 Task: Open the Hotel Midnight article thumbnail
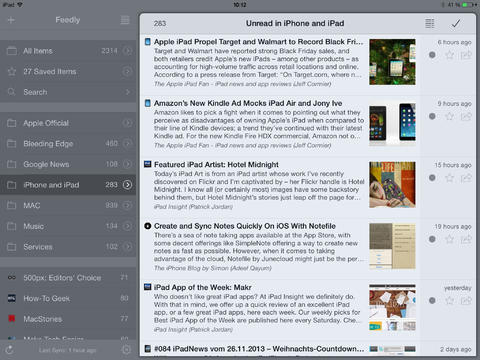point(392,185)
